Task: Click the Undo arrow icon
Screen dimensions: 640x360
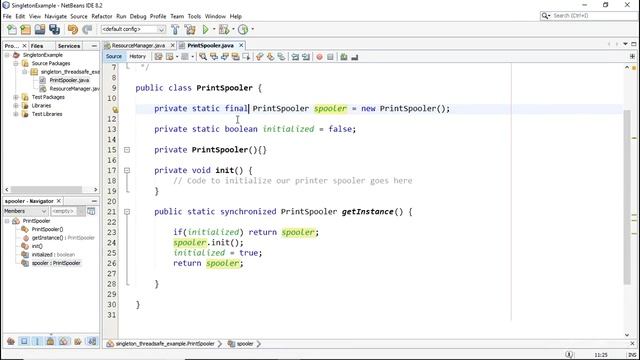Action: tap(73, 29)
